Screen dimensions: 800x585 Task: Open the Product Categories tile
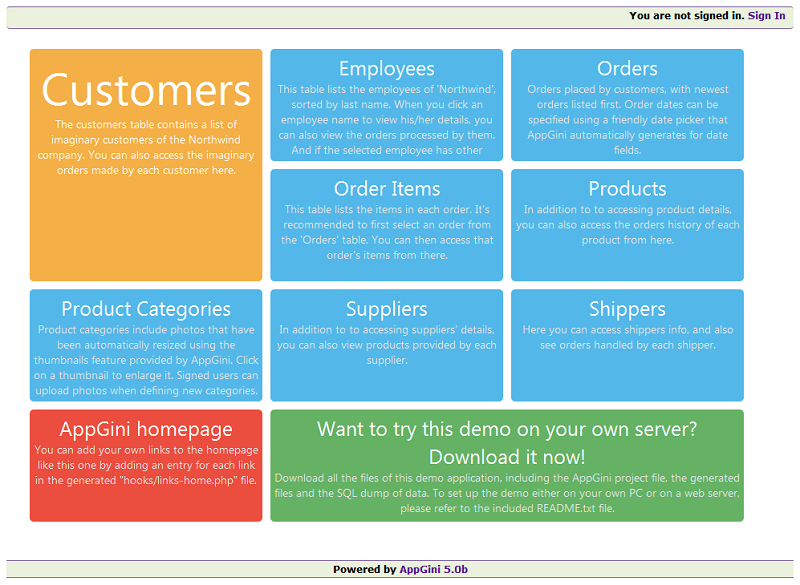(x=146, y=345)
